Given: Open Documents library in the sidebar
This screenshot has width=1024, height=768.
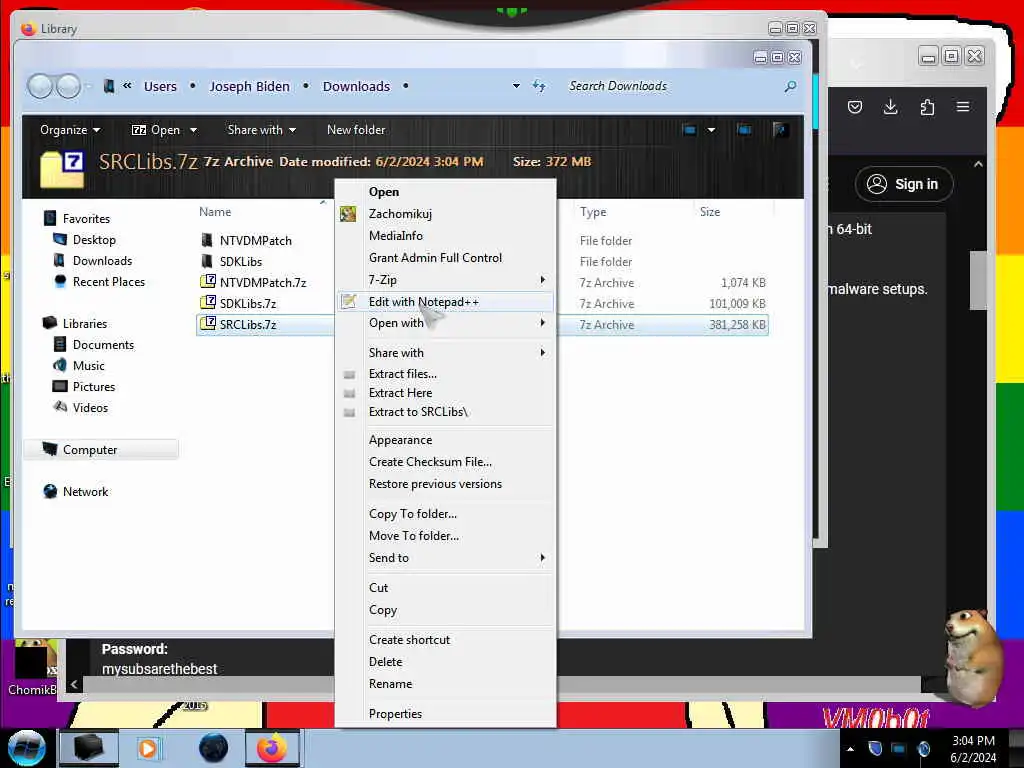Looking at the screenshot, I should click(103, 345).
